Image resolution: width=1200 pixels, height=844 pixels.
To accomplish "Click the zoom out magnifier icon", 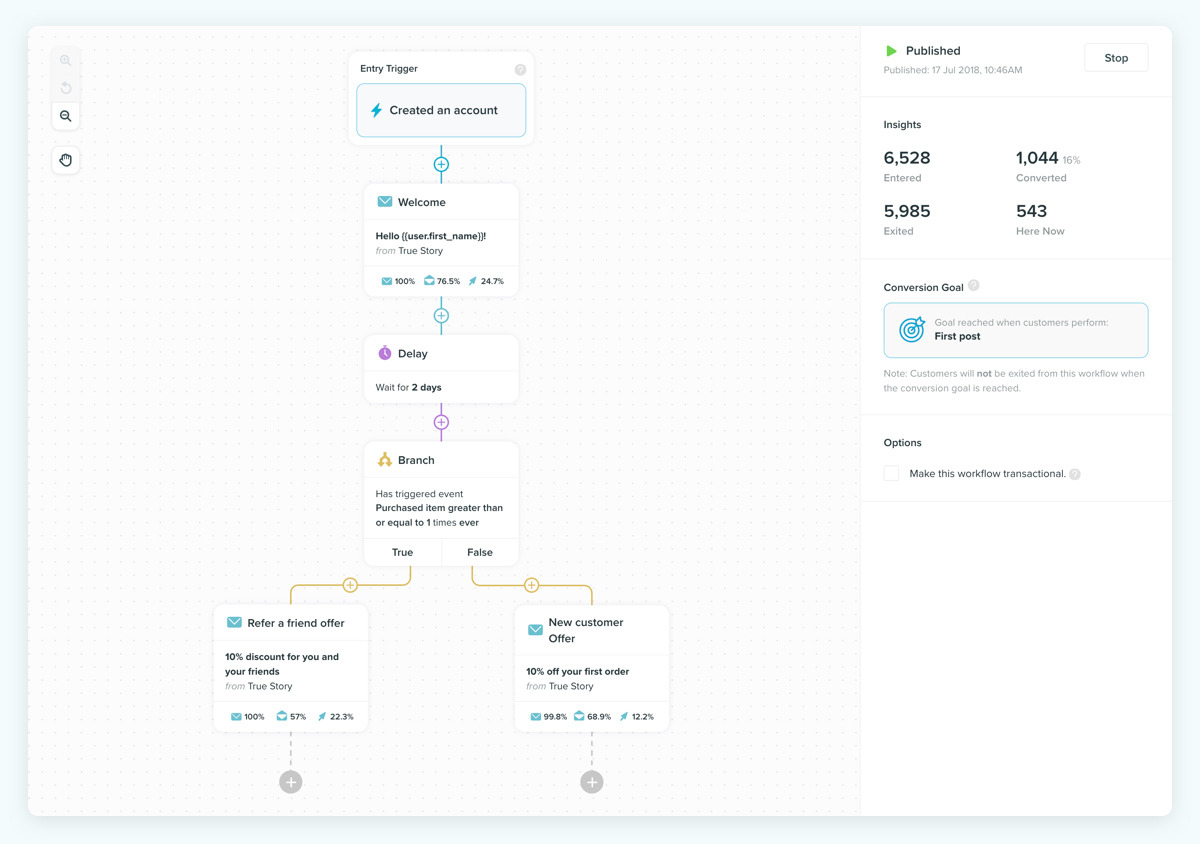I will (x=66, y=116).
